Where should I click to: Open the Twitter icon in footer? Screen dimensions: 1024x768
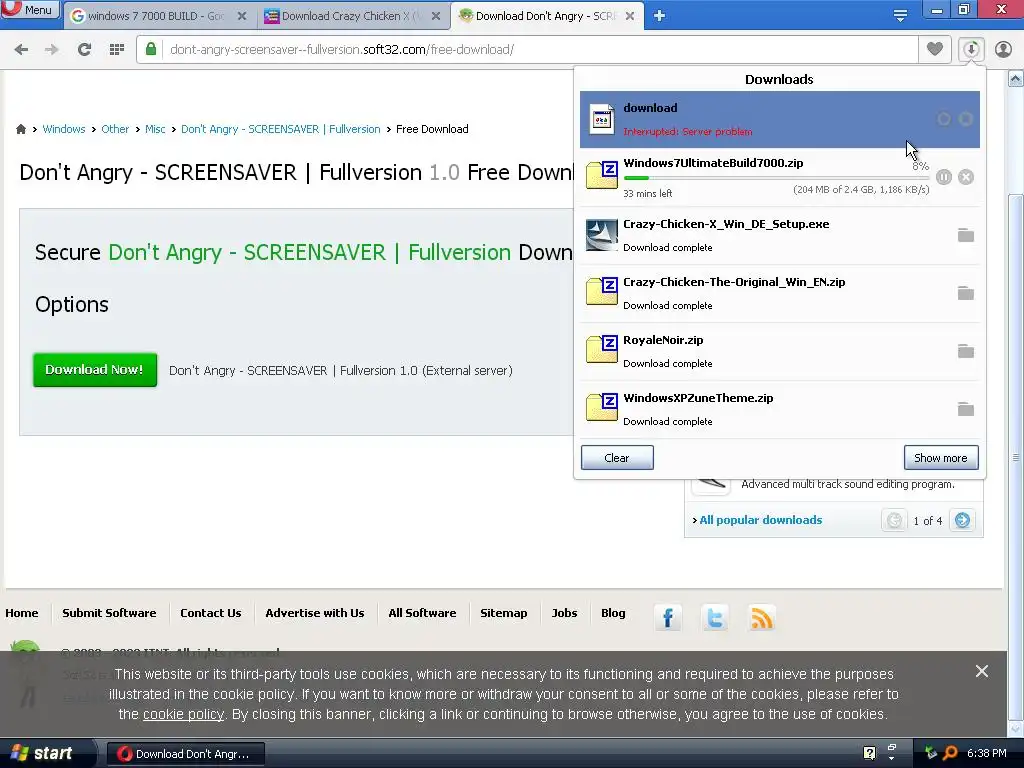[x=714, y=618]
